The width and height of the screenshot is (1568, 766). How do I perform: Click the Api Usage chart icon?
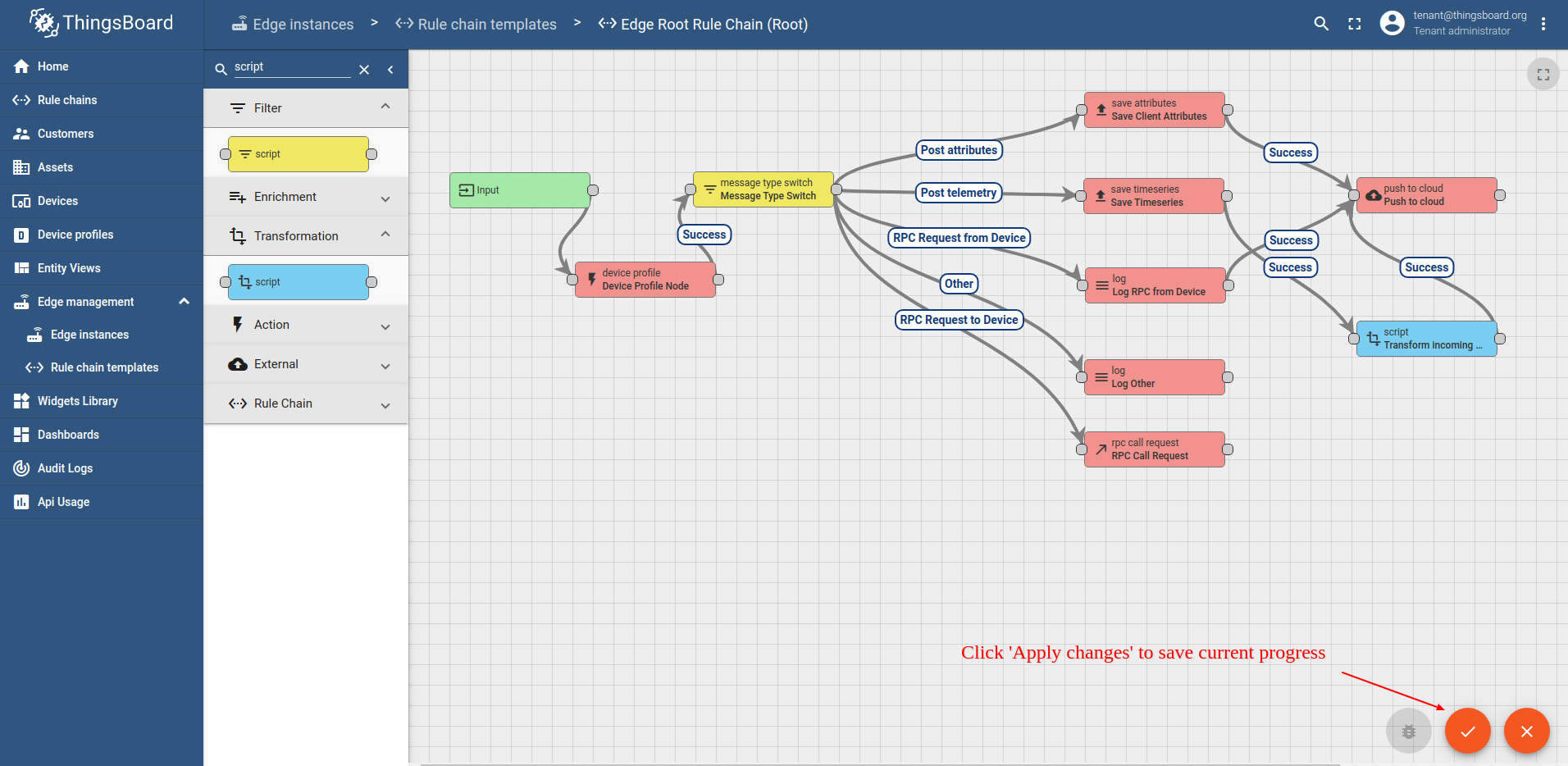[21, 502]
